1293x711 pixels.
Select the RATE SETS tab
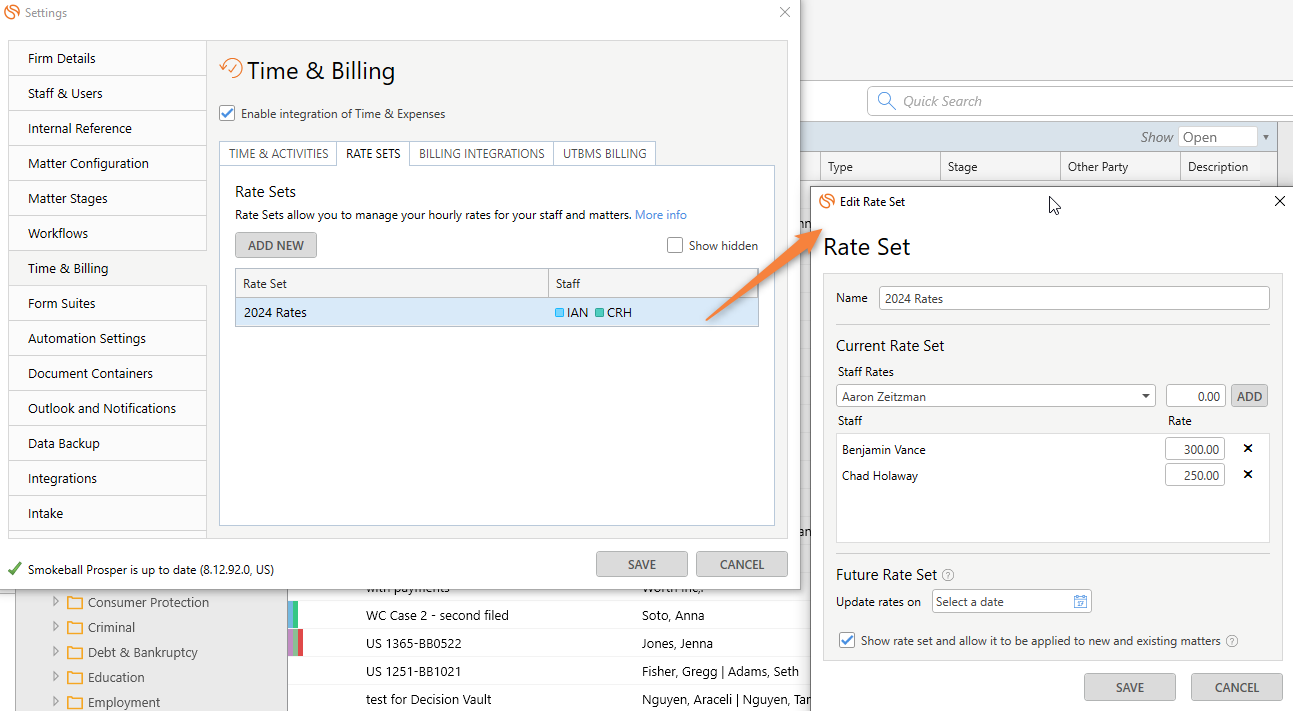tap(373, 154)
